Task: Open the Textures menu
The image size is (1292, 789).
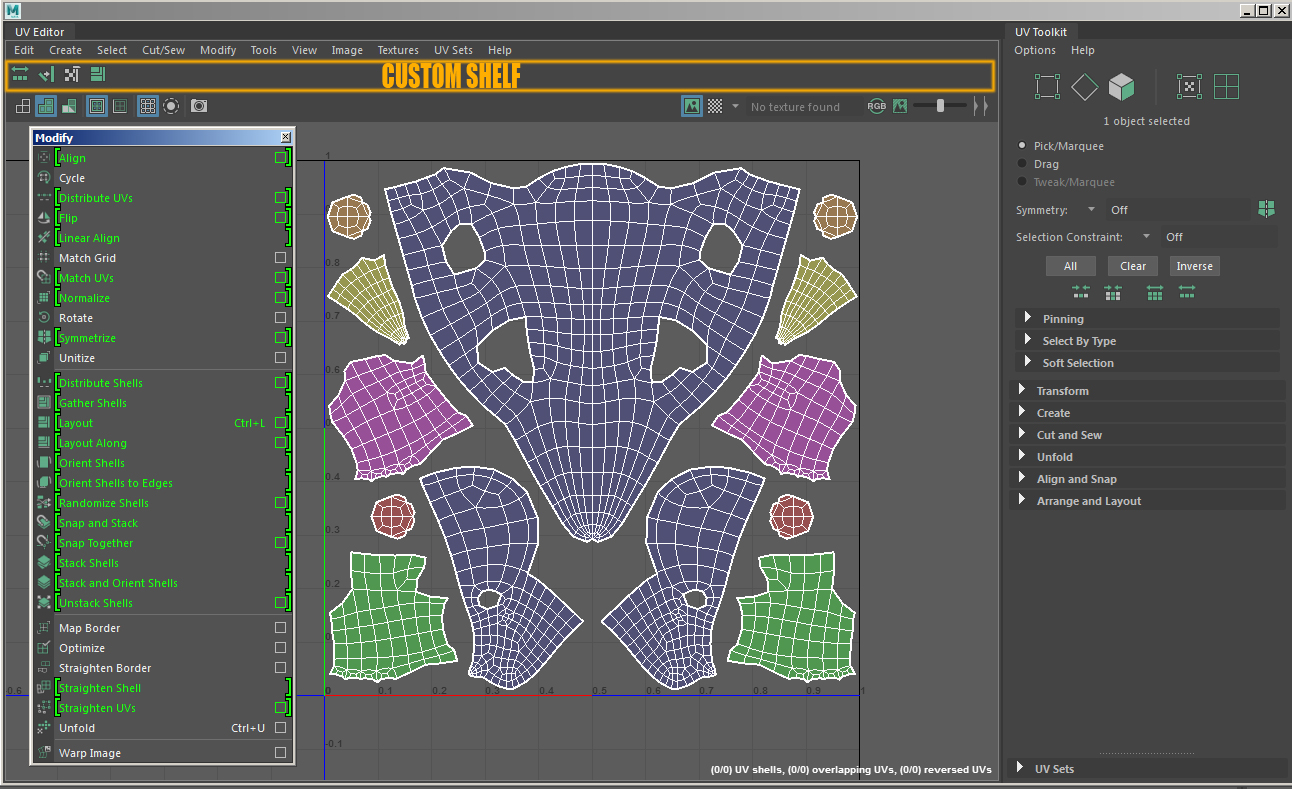Action: click(x=398, y=50)
